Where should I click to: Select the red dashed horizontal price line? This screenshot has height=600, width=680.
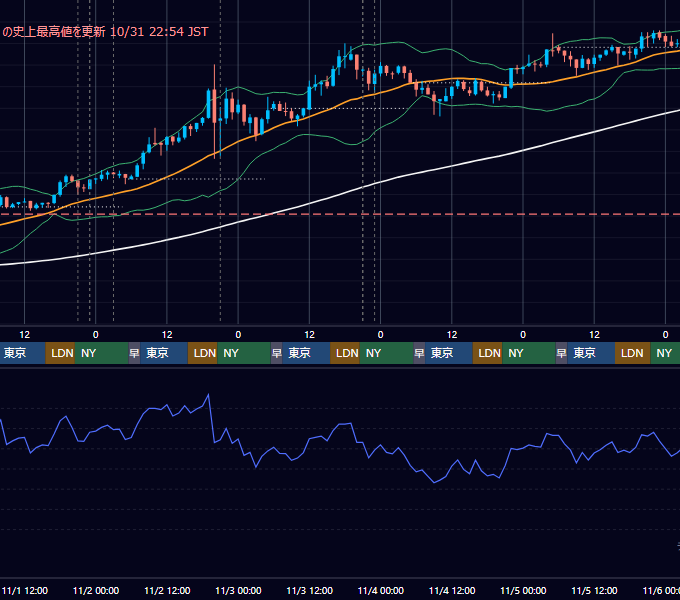click(340, 214)
